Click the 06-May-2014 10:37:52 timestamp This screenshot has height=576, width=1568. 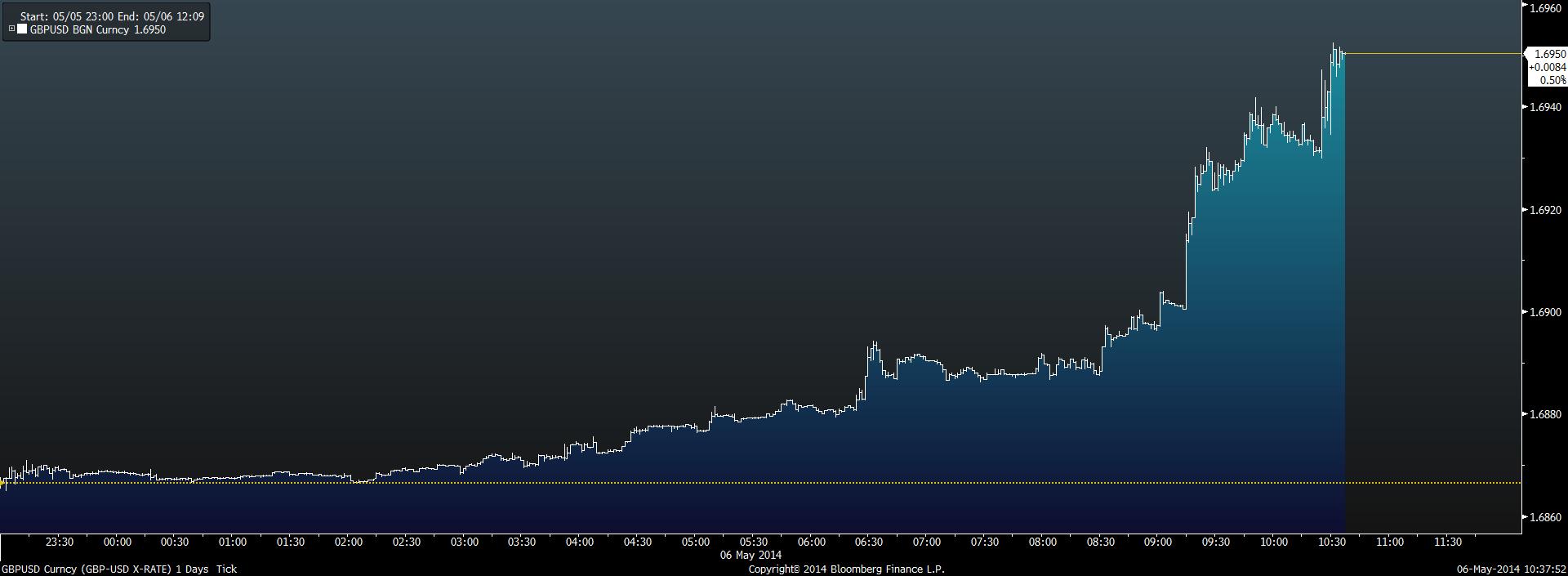pos(1512,569)
